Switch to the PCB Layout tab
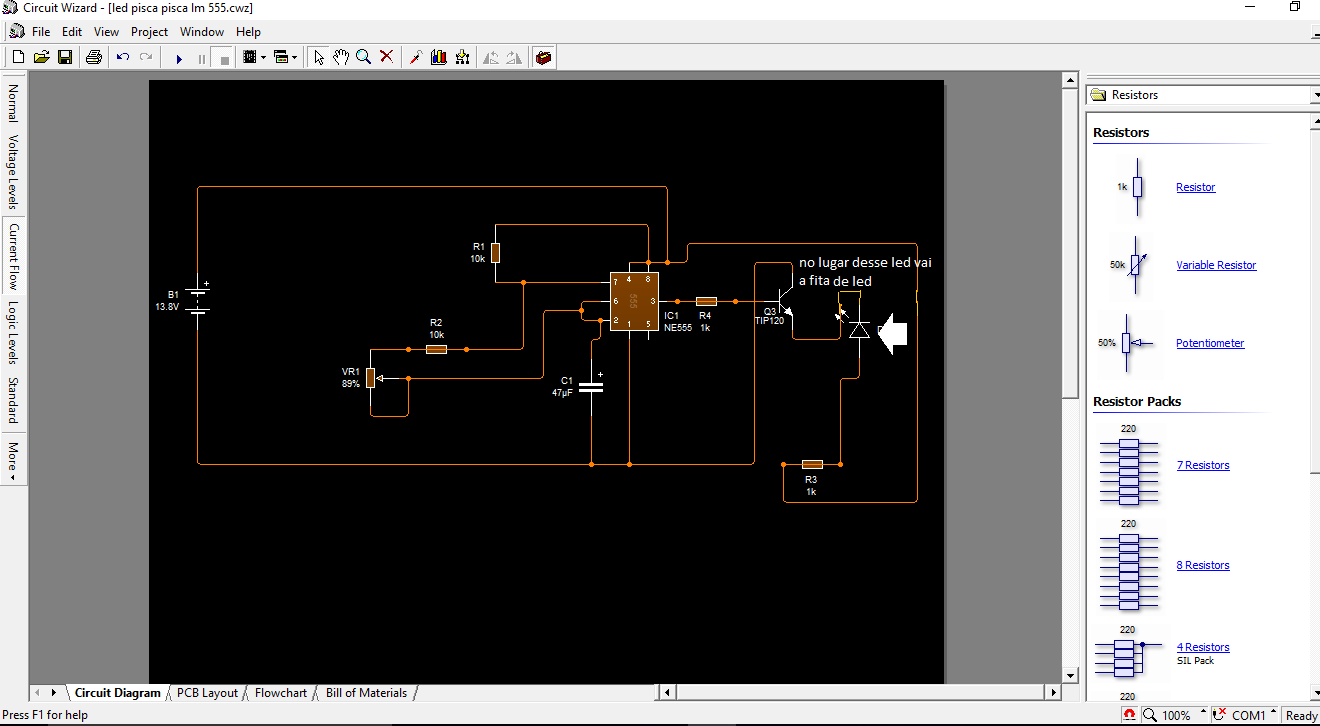 207,693
